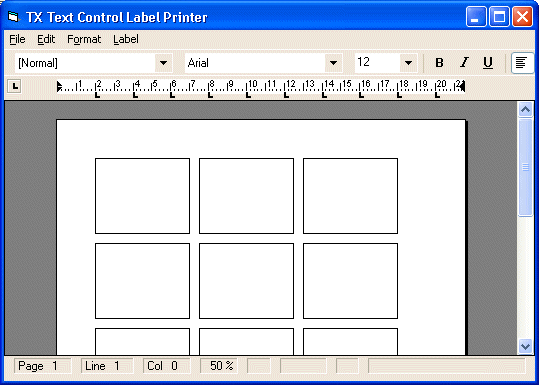Toggle italic formatting button
The height and width of the screenshot is (385, 539).
pyautogui.click(x=464, y=63)
